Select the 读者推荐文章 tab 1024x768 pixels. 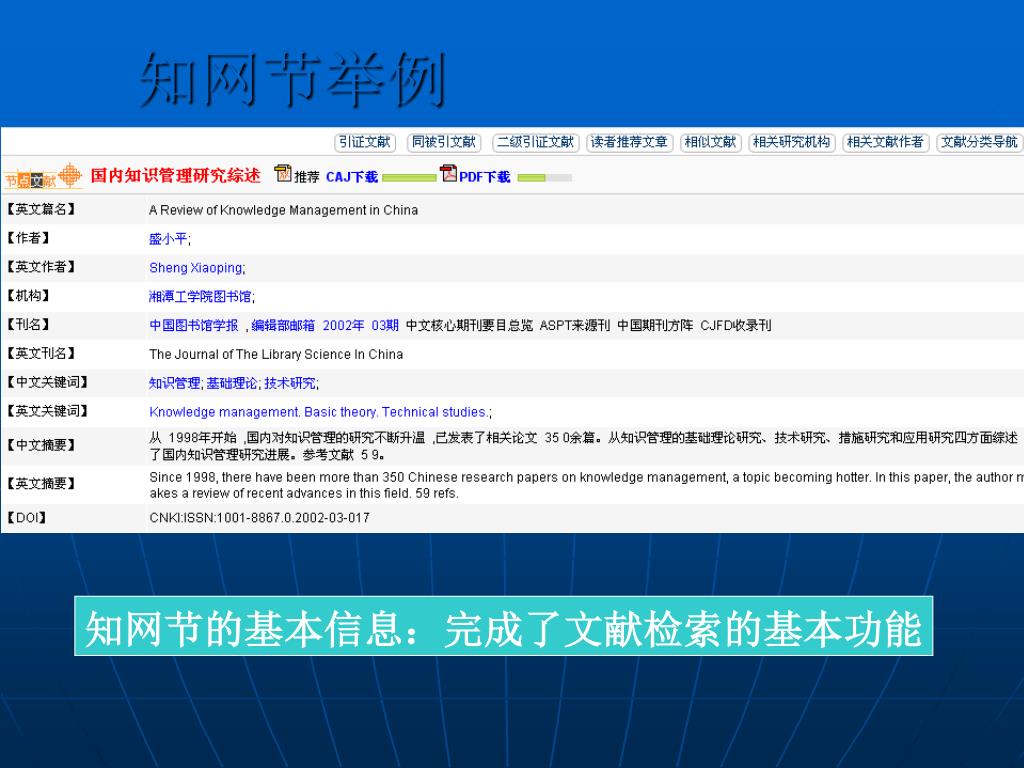pyautogui.click(x=629, y=142)
